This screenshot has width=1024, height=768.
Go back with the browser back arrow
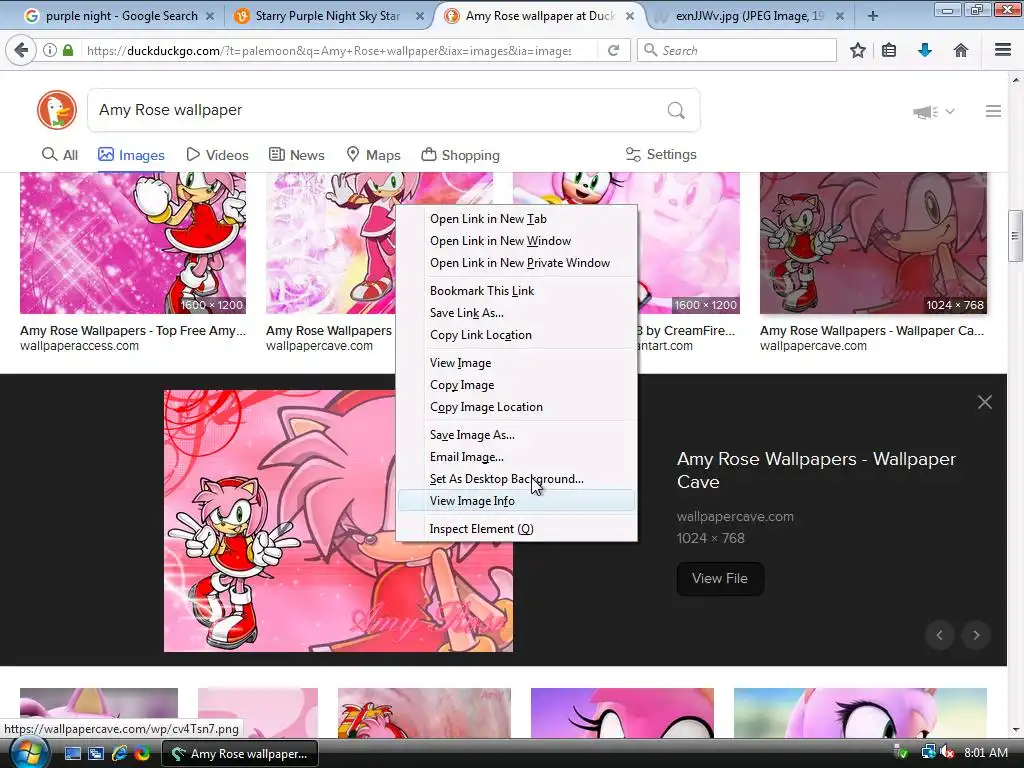21,50
